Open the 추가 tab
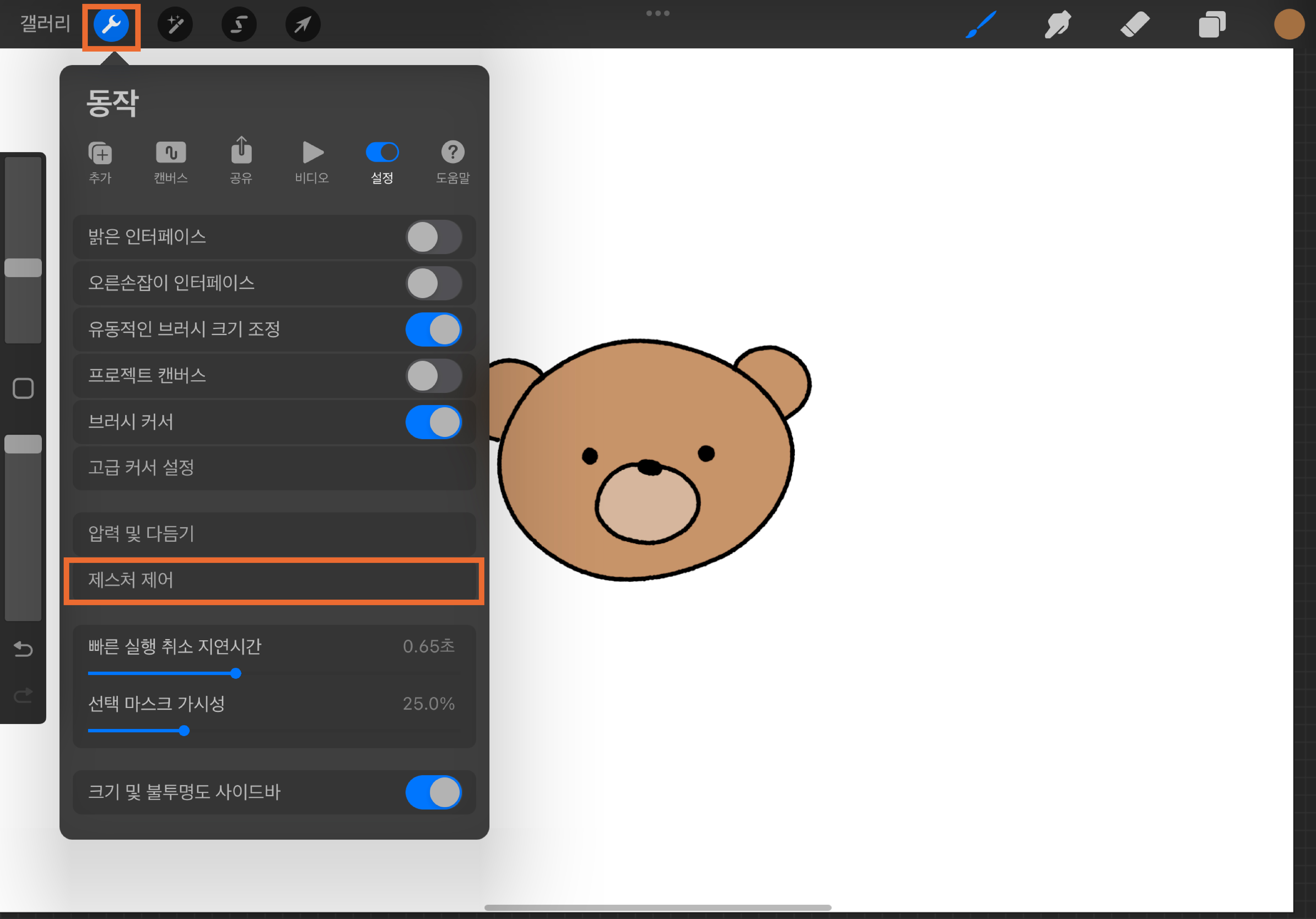1316x919 pixels. (x=100, y=162)
